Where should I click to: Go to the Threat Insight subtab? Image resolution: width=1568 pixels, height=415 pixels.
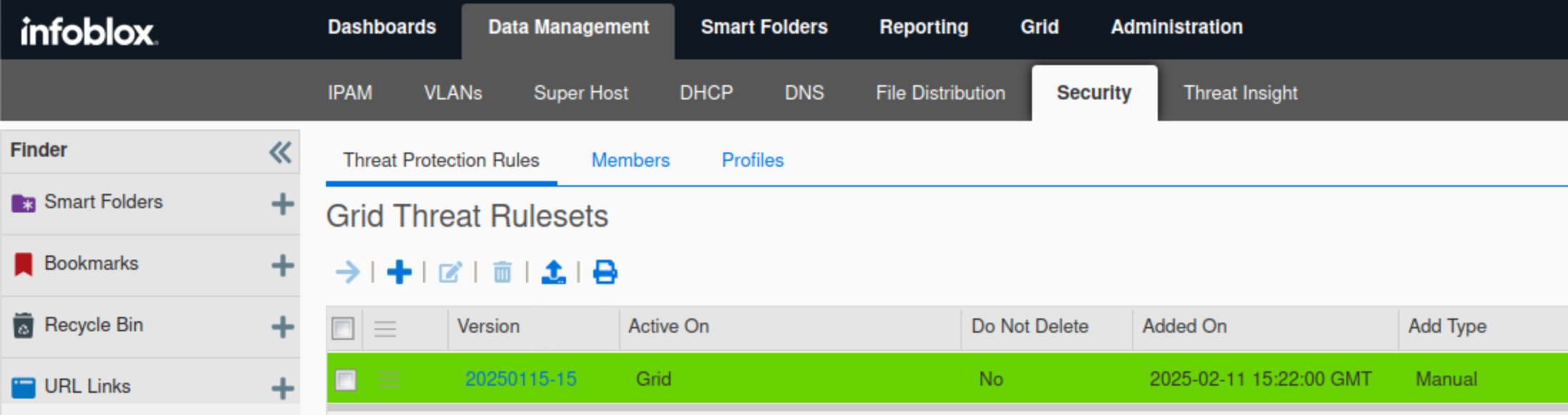click(x=1240, y=93)
